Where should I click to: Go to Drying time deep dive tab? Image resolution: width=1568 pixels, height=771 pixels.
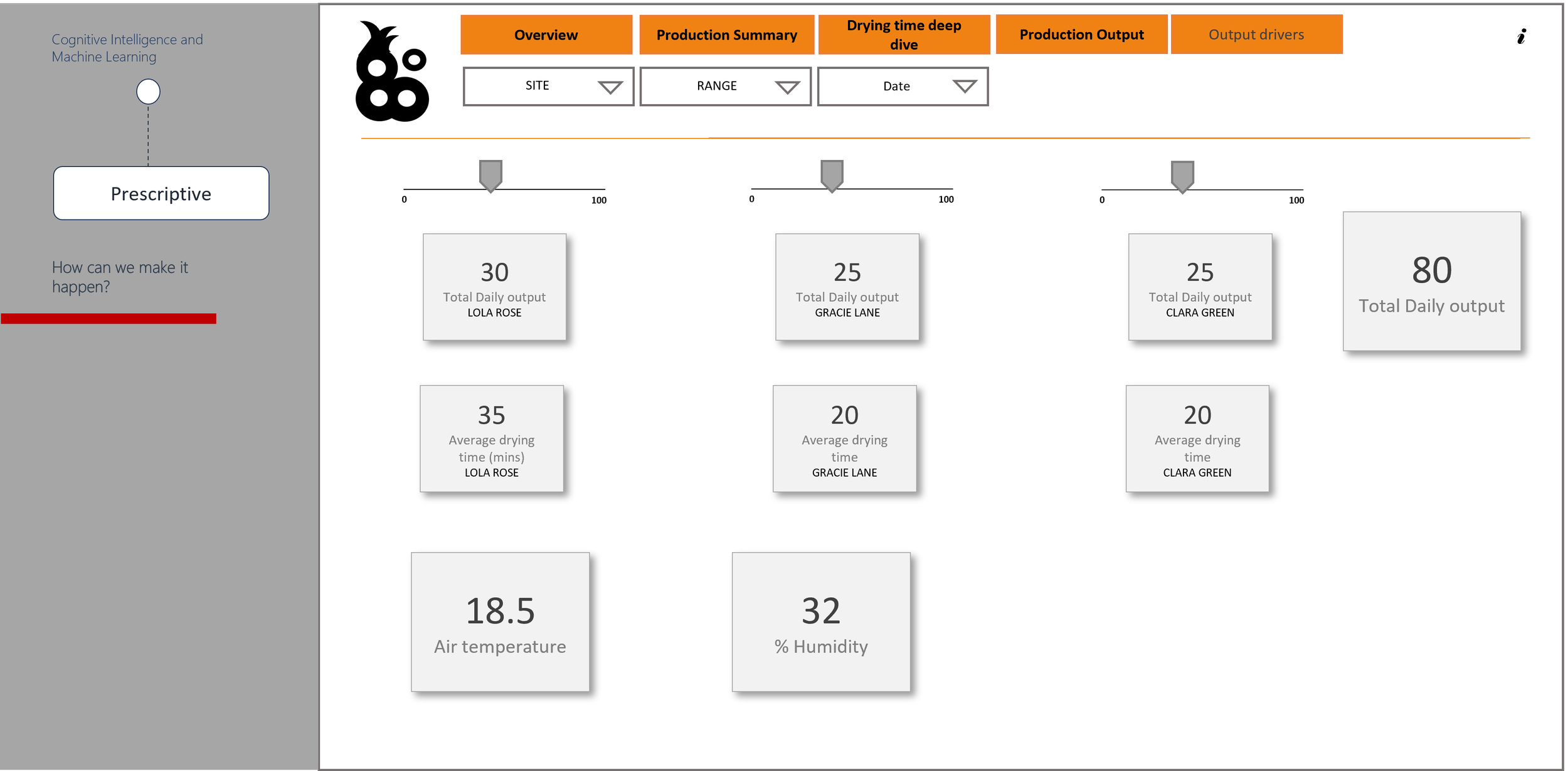(903, 35)
